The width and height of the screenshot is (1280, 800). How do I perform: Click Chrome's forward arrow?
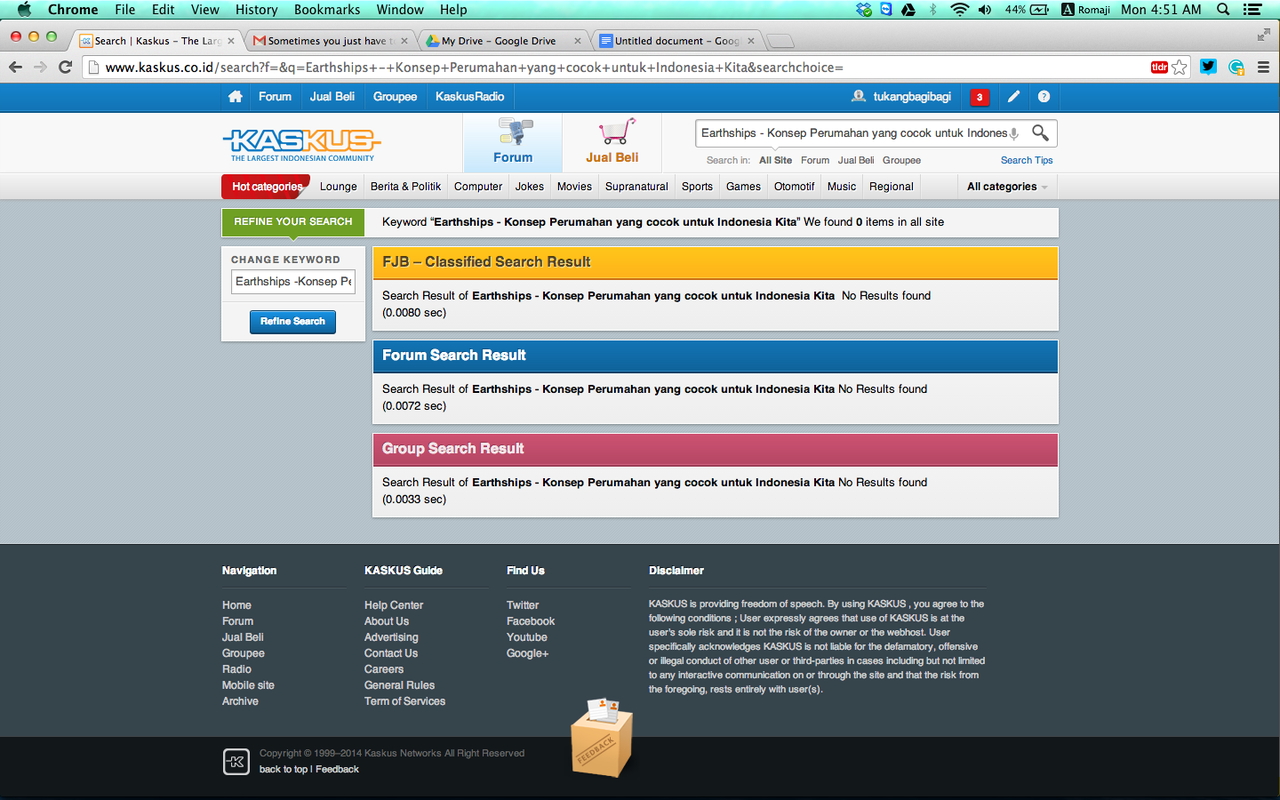[40, 67]
